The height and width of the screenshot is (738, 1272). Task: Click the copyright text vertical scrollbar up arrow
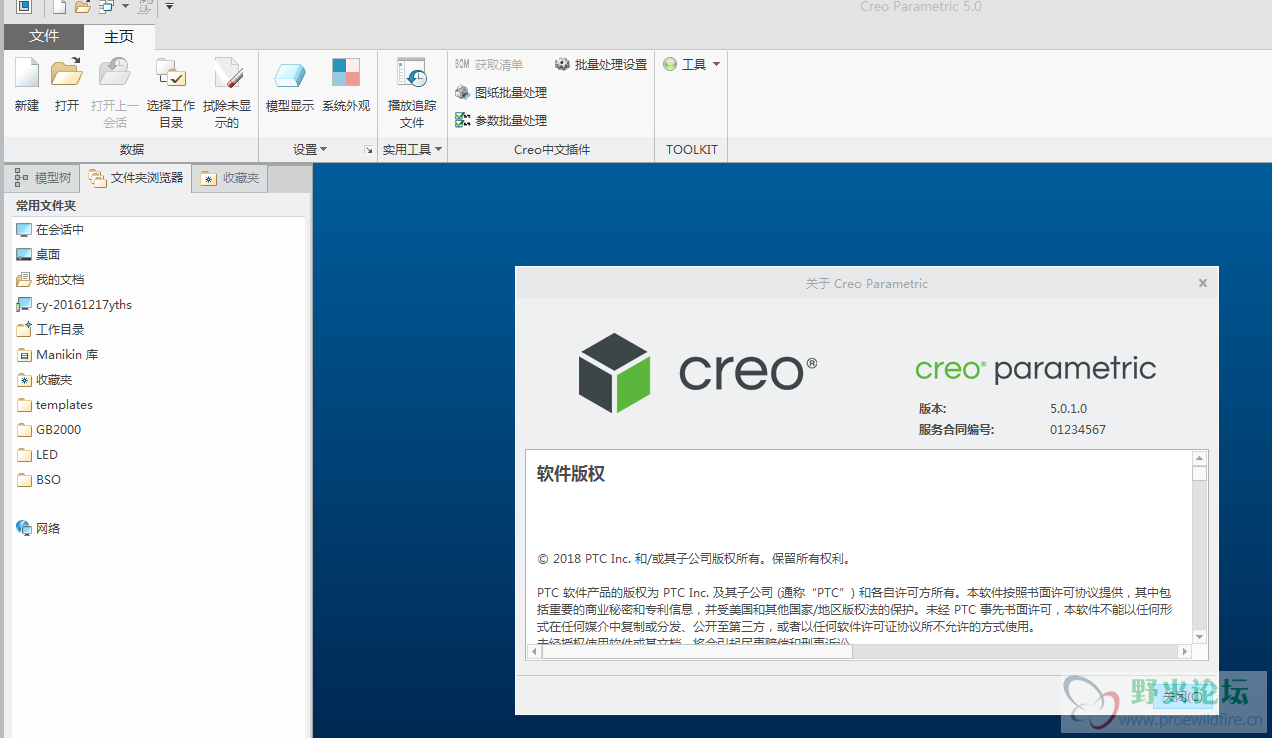click(x=1200, y=458)
